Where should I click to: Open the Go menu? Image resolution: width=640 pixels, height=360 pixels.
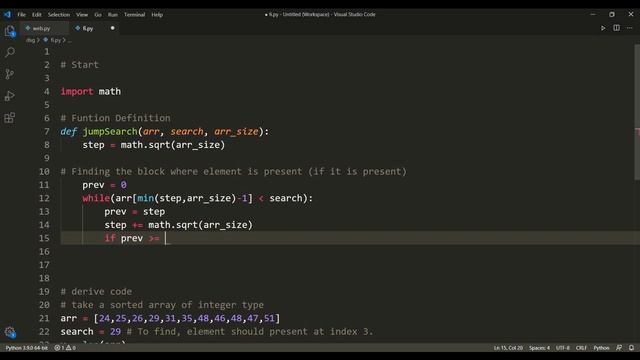click(x=98, y=15)
